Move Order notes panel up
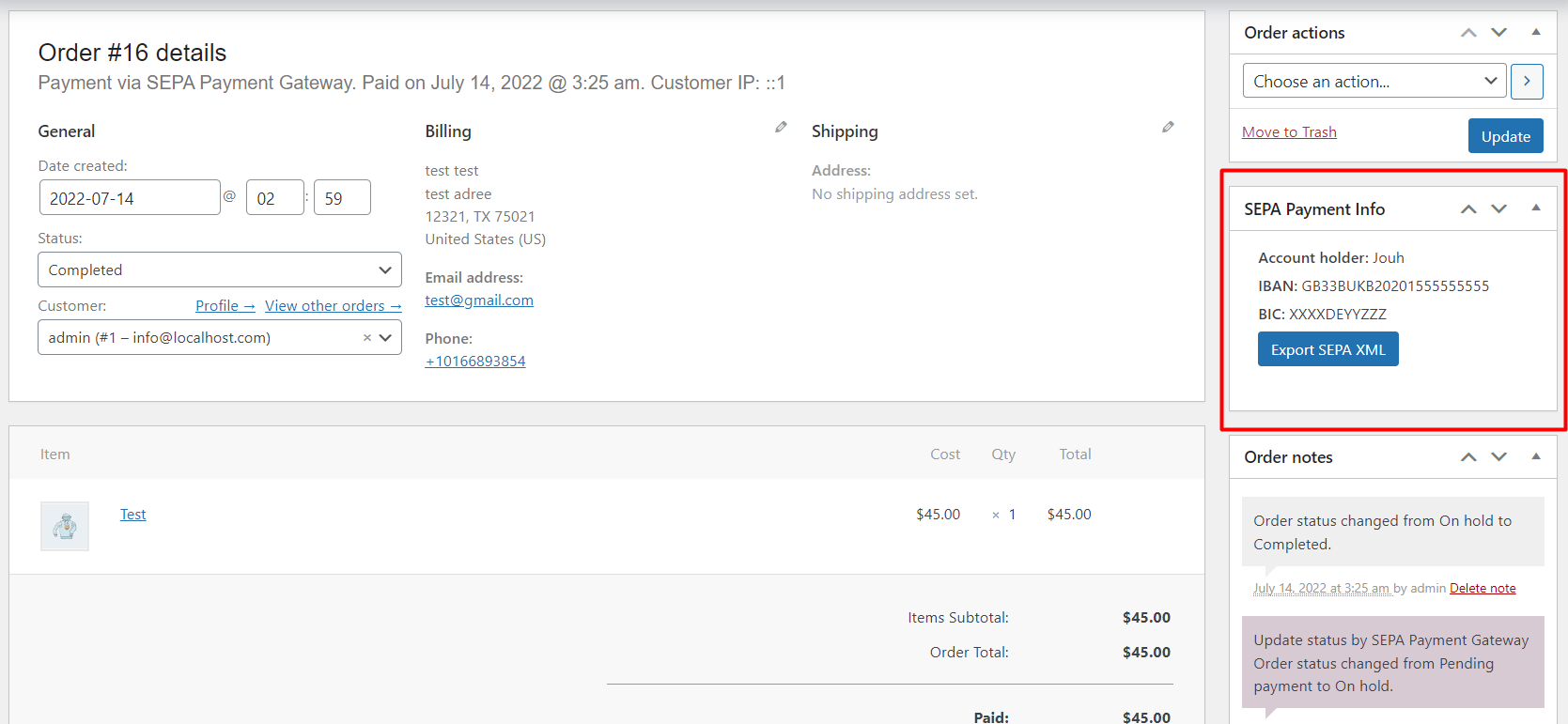Viewport: 1568px width, 724px height. pos(1468,457)
